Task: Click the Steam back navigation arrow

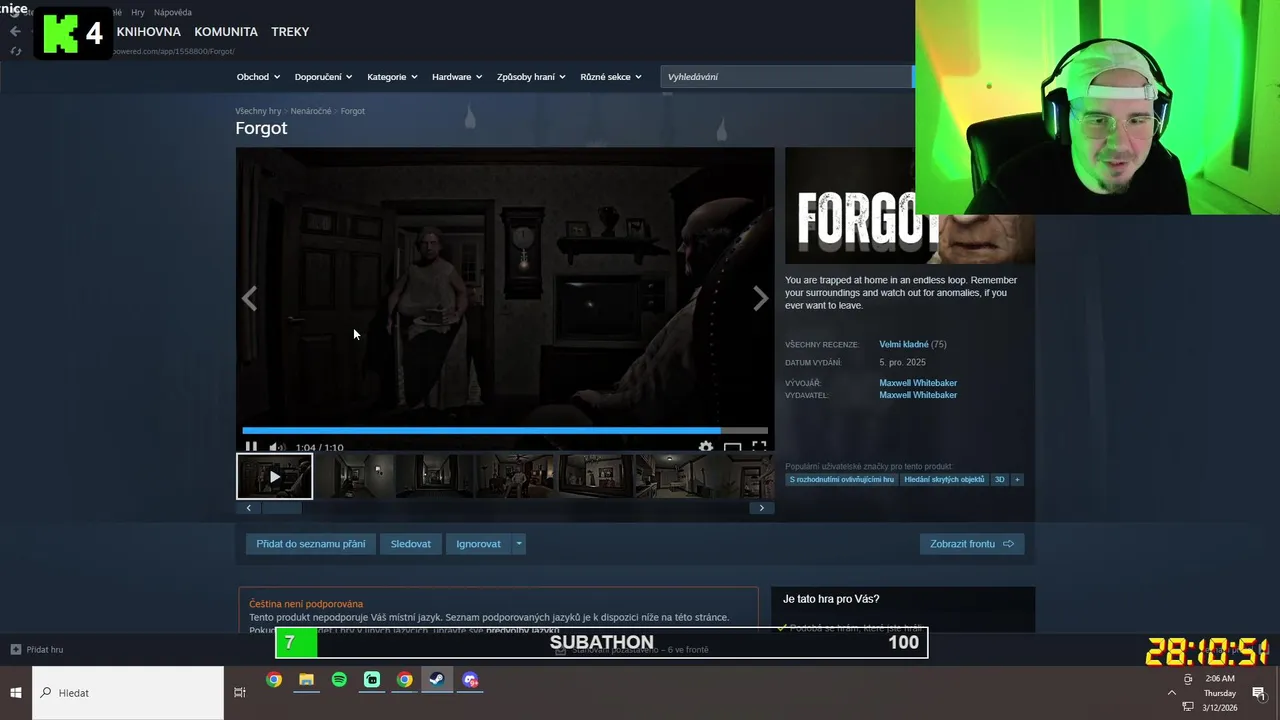Action: click(x=15, y=31)
